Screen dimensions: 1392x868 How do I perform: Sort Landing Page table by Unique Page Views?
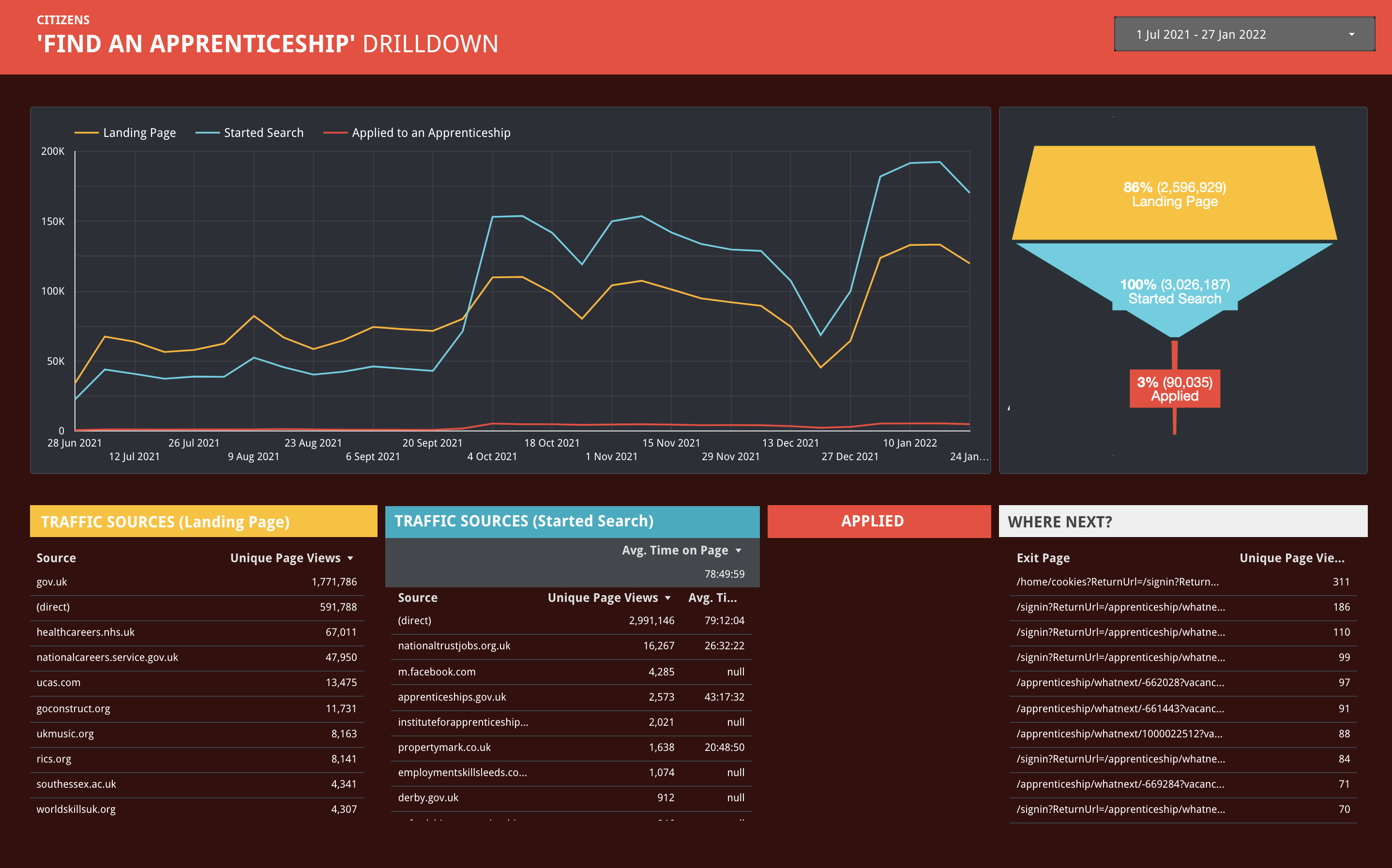click(286, 558)
